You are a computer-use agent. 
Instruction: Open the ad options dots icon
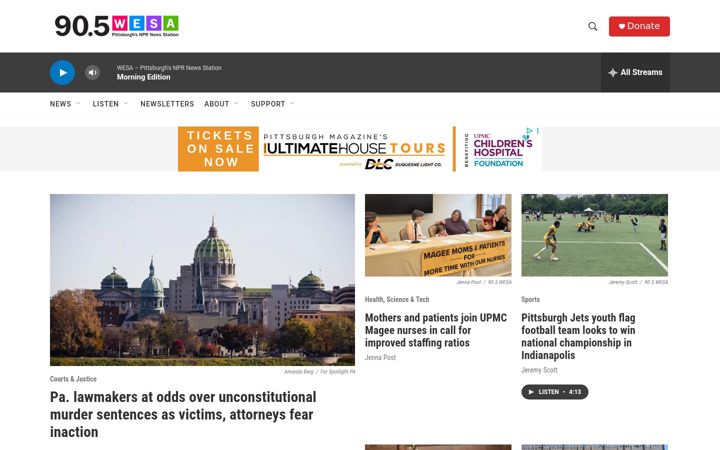538,131
